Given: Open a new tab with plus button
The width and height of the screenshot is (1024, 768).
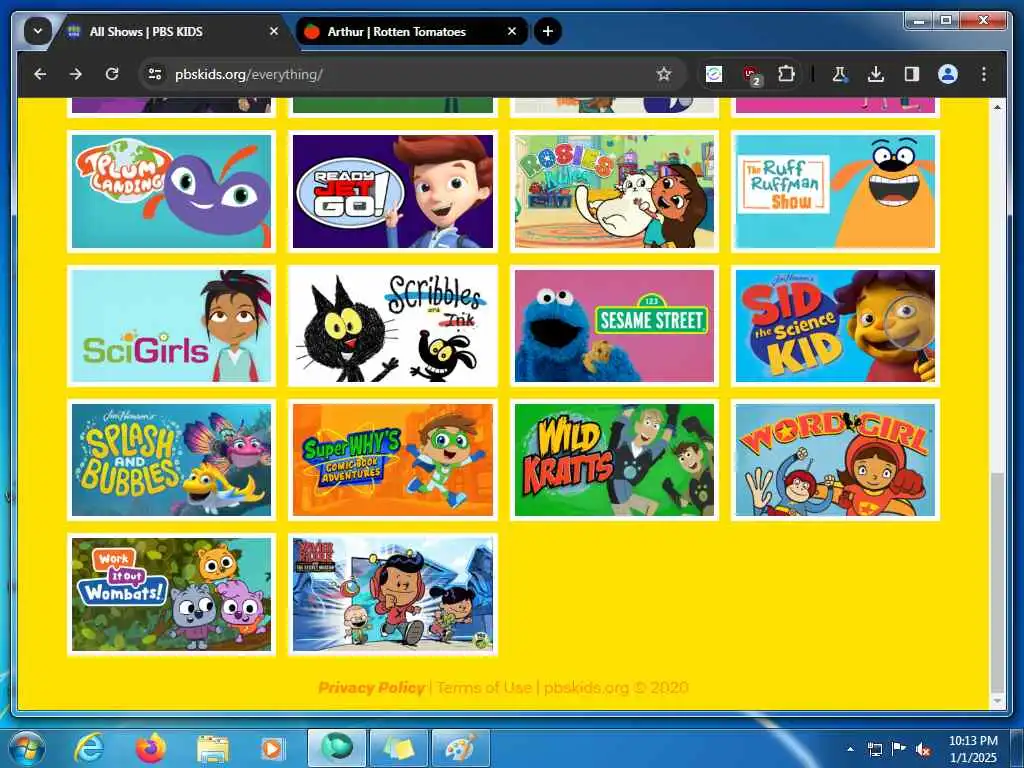Looking at the screenshot, I should (x=548, y=31).
